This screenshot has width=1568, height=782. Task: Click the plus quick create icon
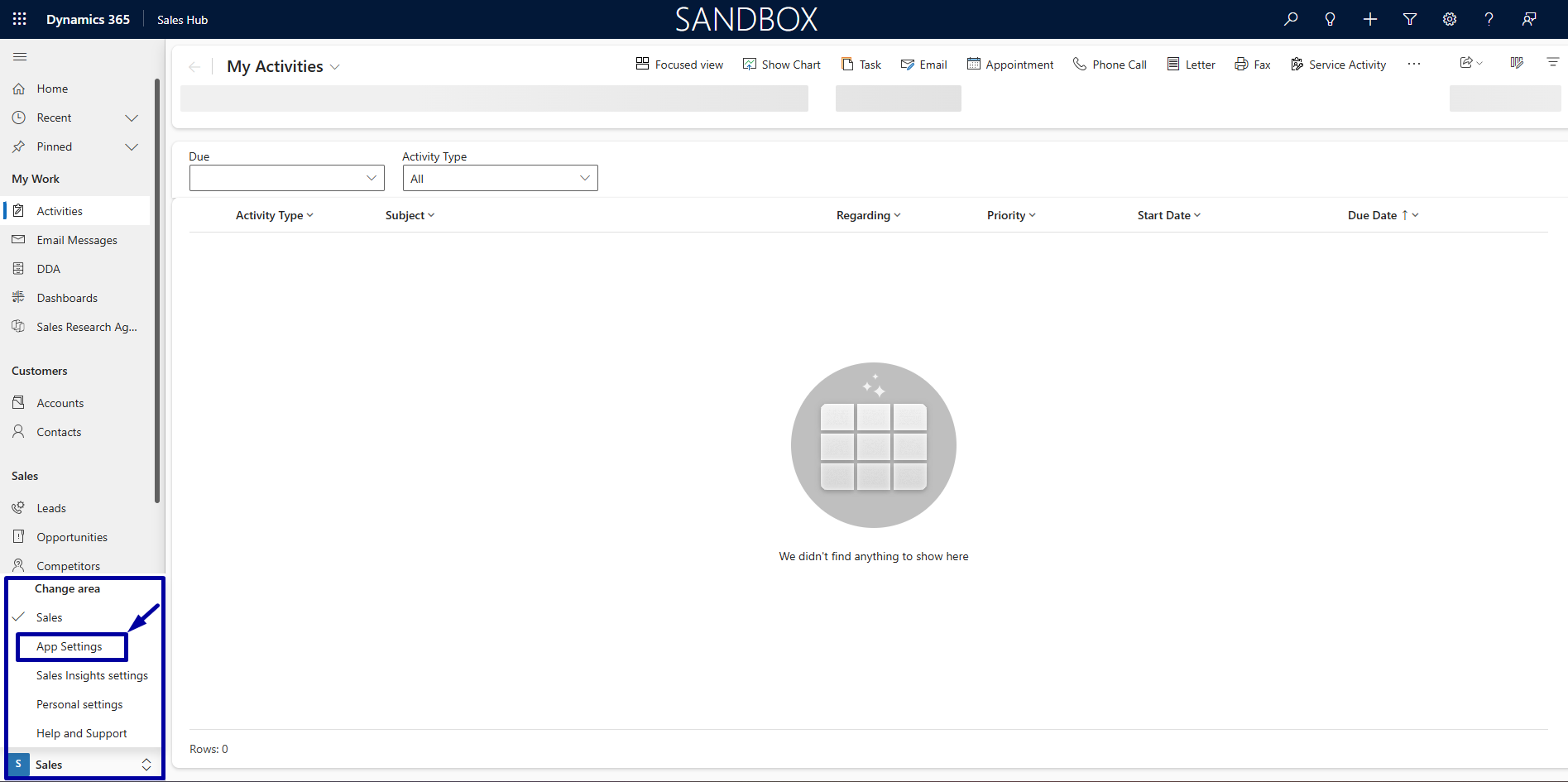coord(1370,19)
